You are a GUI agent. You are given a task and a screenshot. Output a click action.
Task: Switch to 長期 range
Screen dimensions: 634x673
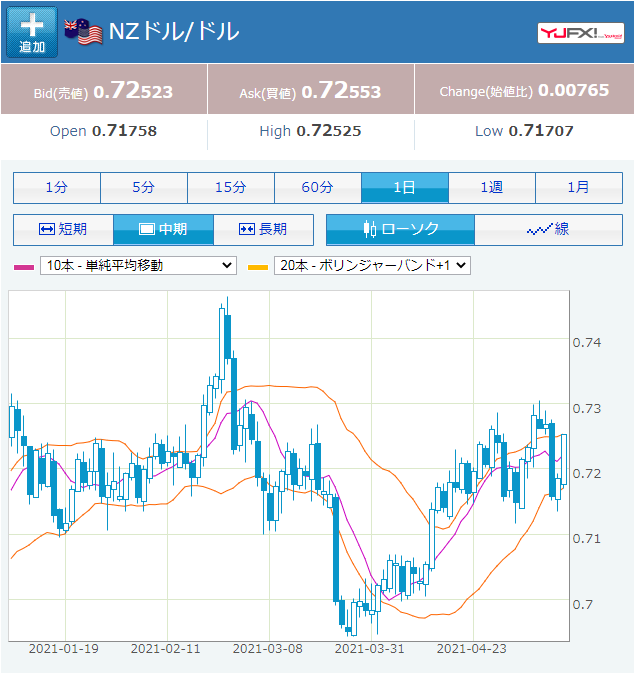[x=263, y=230]
